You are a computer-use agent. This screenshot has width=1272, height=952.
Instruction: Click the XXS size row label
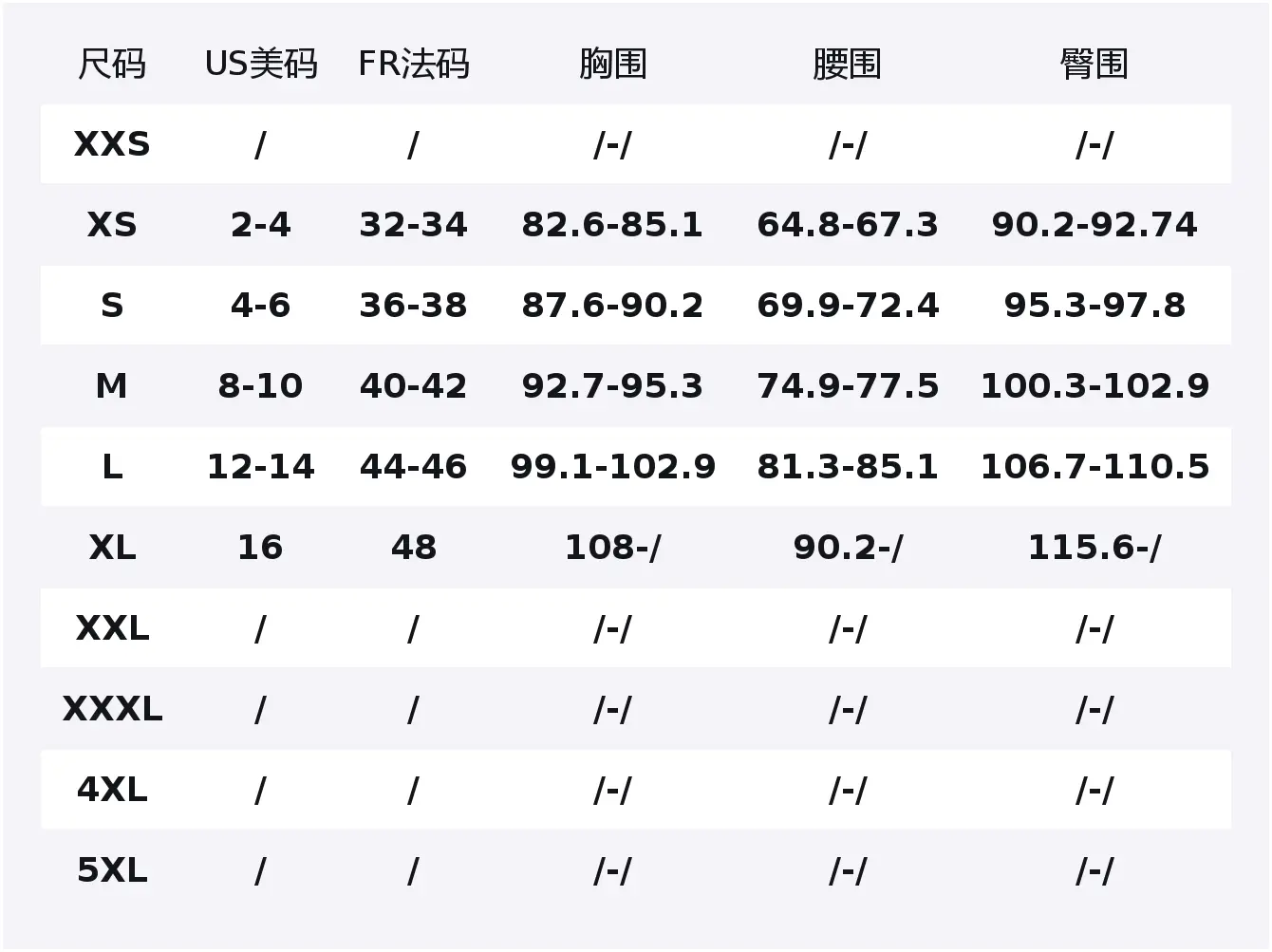[112, 144]
